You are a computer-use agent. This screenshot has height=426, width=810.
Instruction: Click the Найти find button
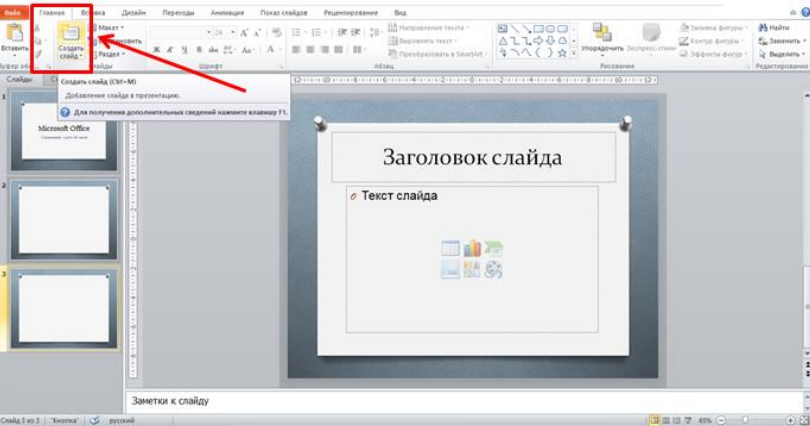pos(778,27)
